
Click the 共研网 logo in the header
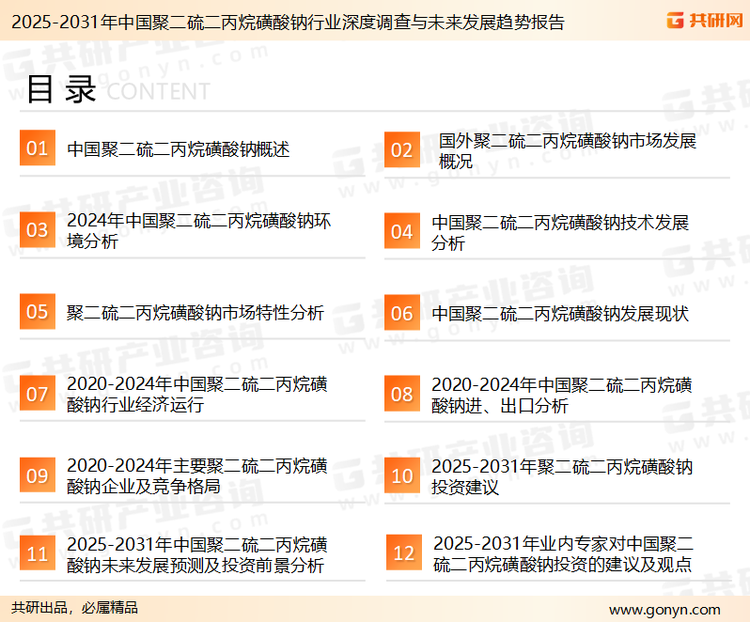click(705, 20)
